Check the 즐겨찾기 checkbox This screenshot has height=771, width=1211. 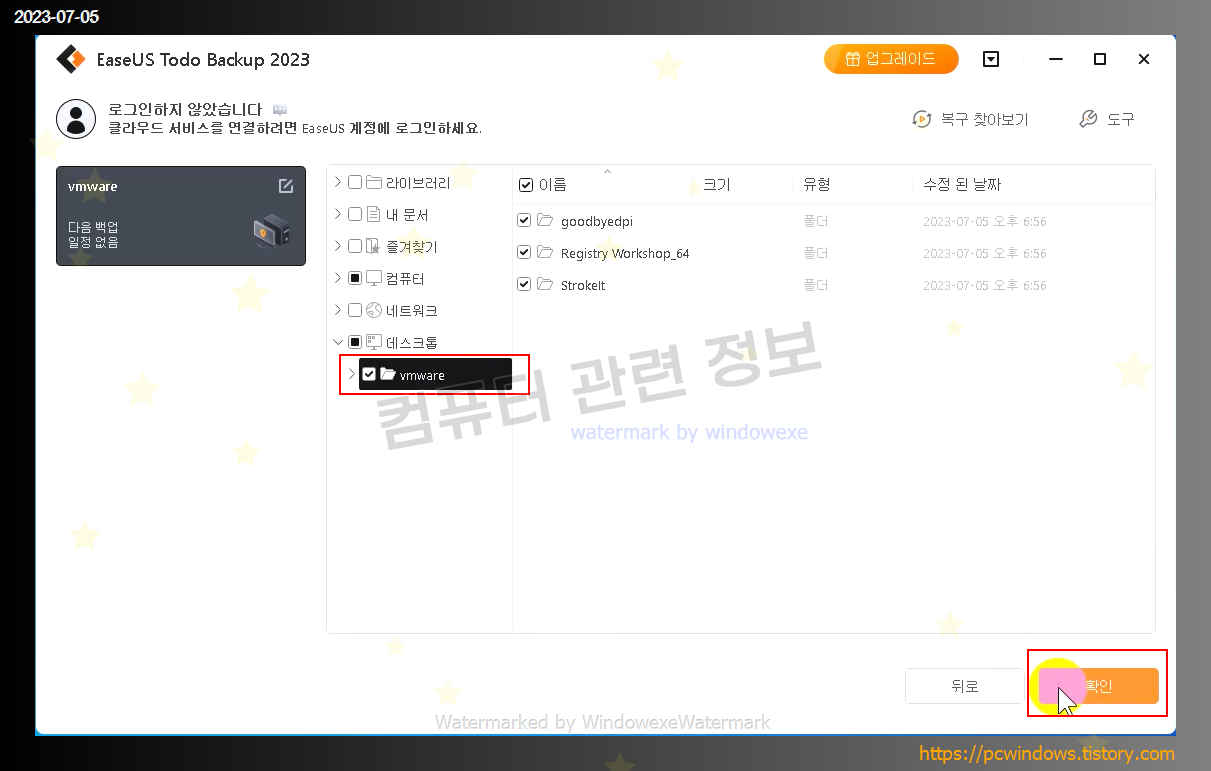355,247
